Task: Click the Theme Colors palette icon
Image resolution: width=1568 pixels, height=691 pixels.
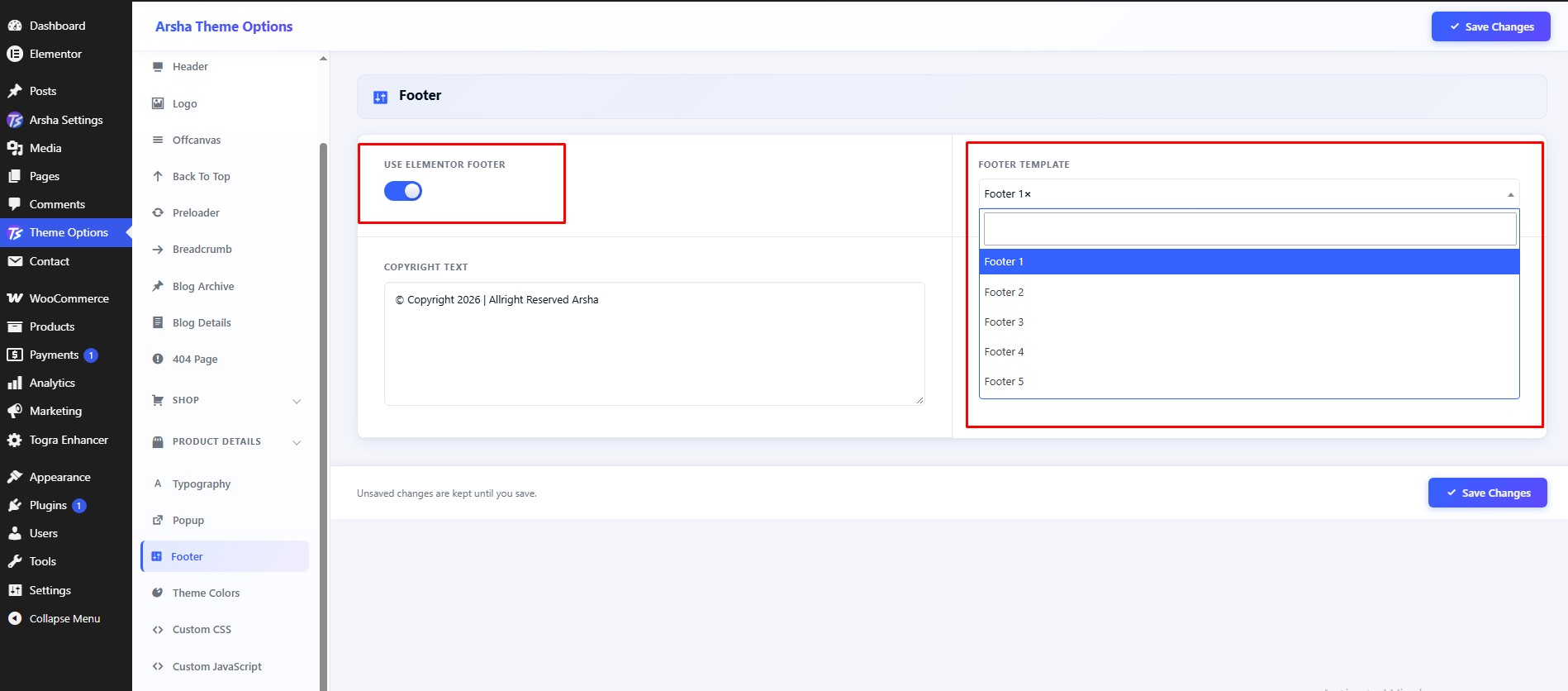Action: coord(158,593)
